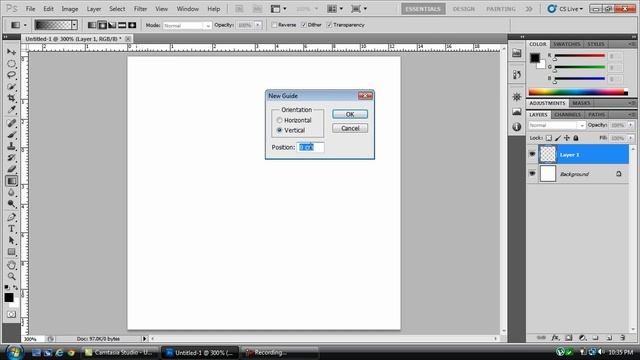
Task: Switch to the Painting workspace
Action: pos(500,9)
